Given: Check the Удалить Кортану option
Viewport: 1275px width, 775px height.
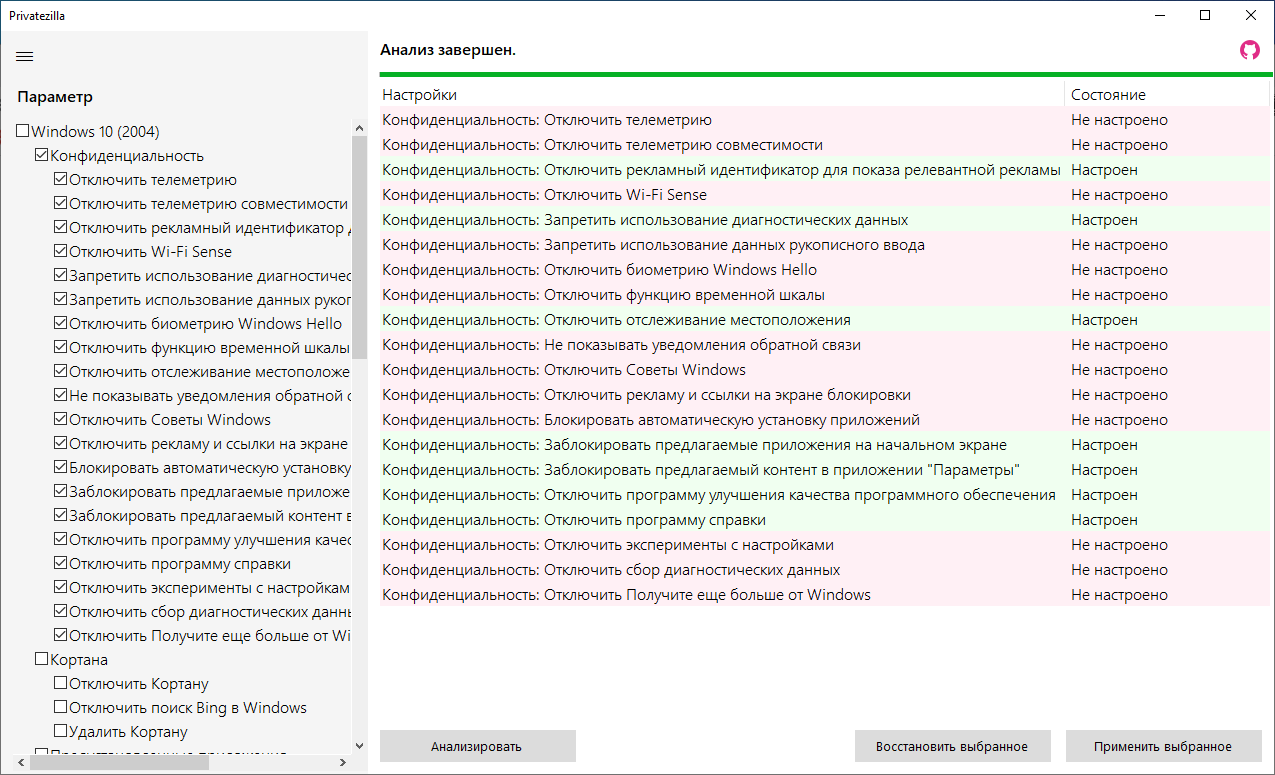Looking at the screenshot, I should [61, 732].
